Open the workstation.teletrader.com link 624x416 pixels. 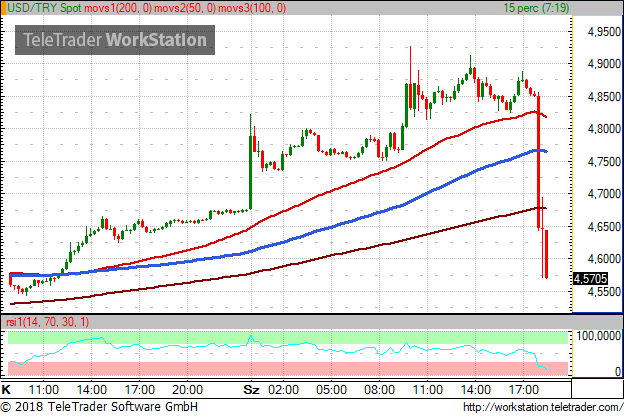click(543, 407)
